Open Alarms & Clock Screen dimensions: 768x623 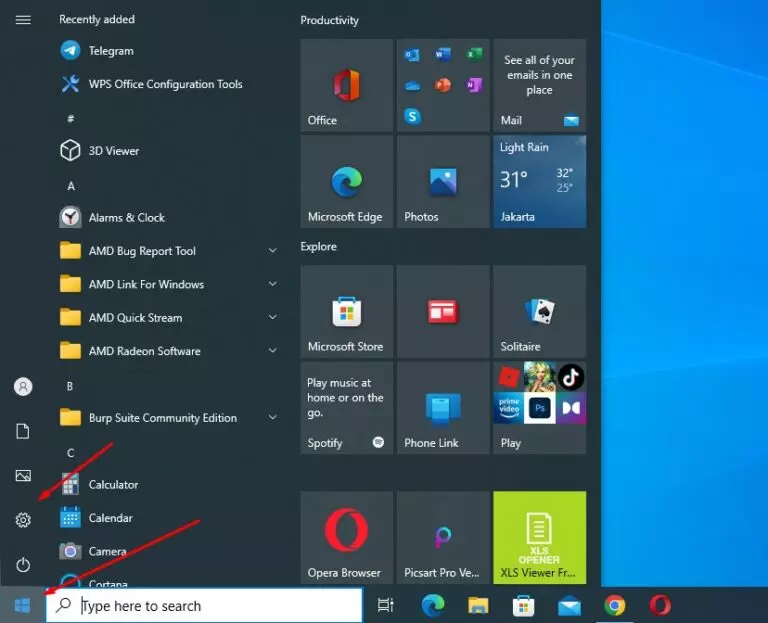[x=167, y=217]
